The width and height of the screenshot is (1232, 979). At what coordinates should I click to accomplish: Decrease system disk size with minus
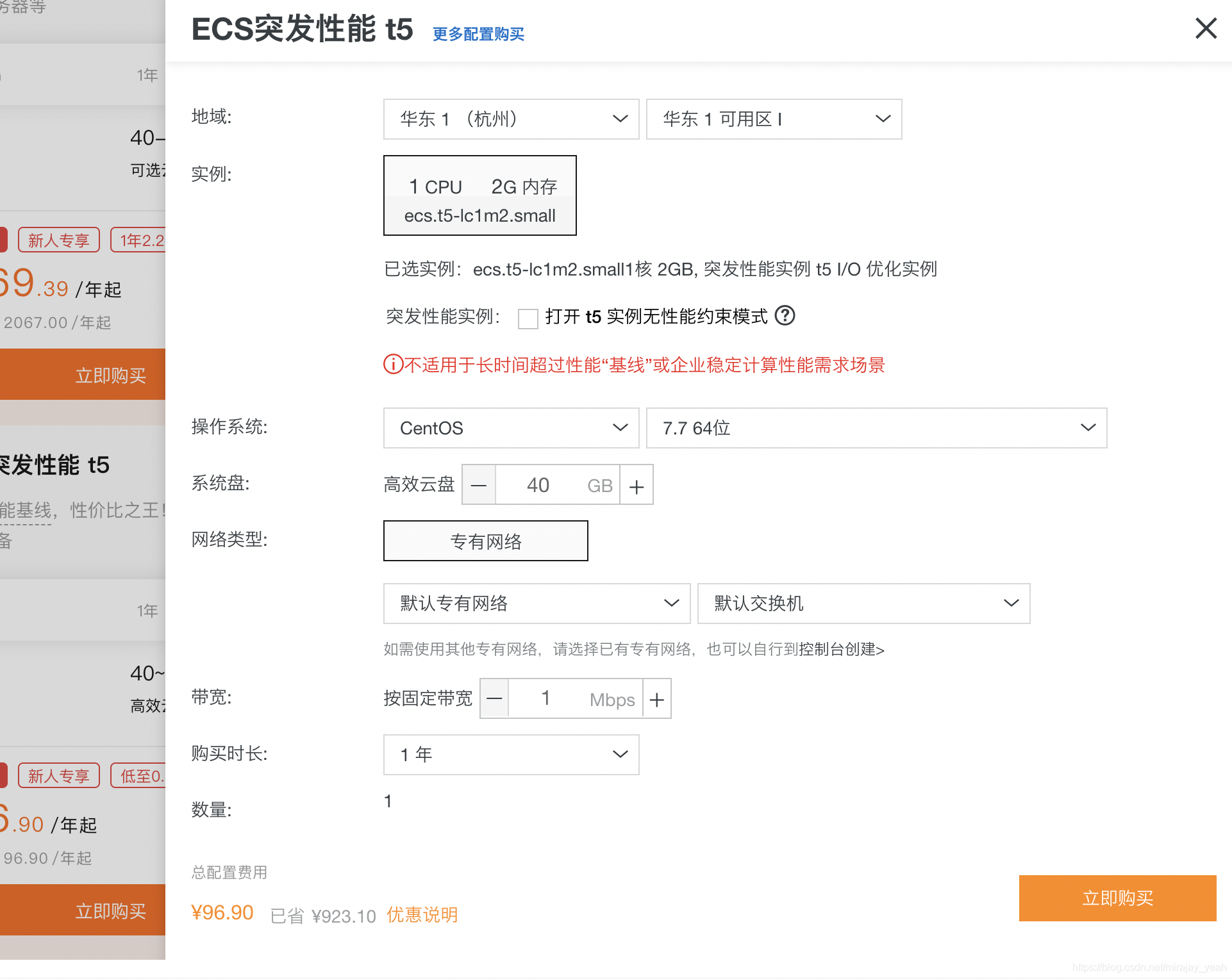click(478, 485)
